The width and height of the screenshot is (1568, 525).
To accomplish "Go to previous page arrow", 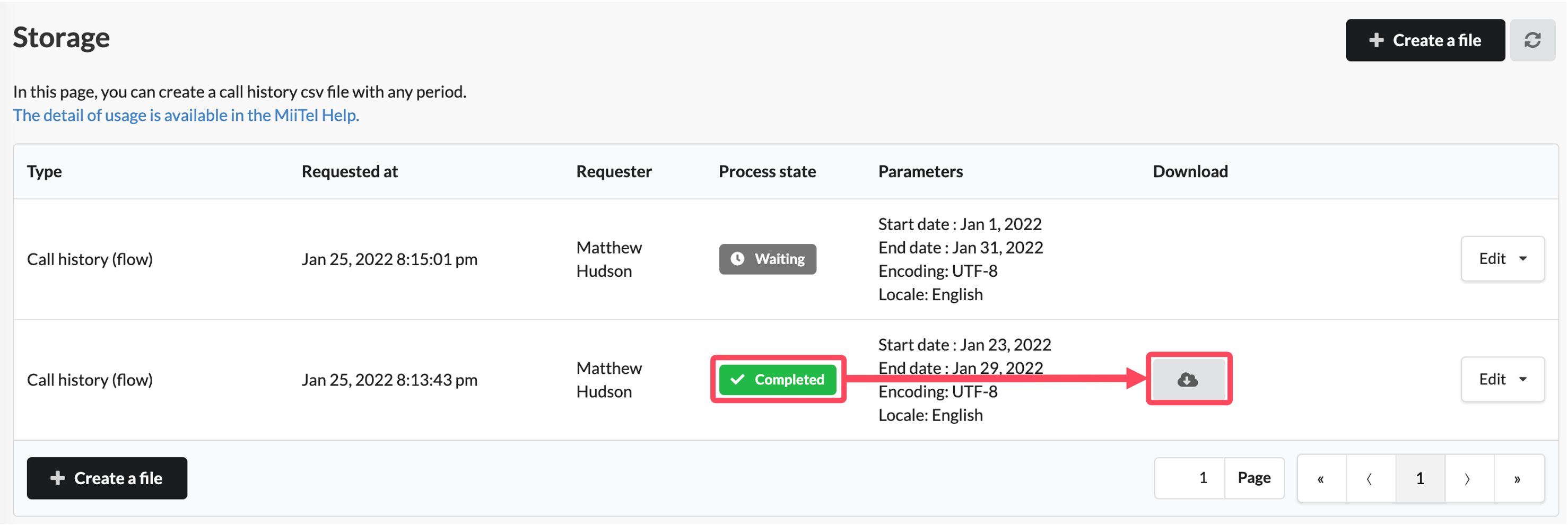I will click(x=1371, y=479).
